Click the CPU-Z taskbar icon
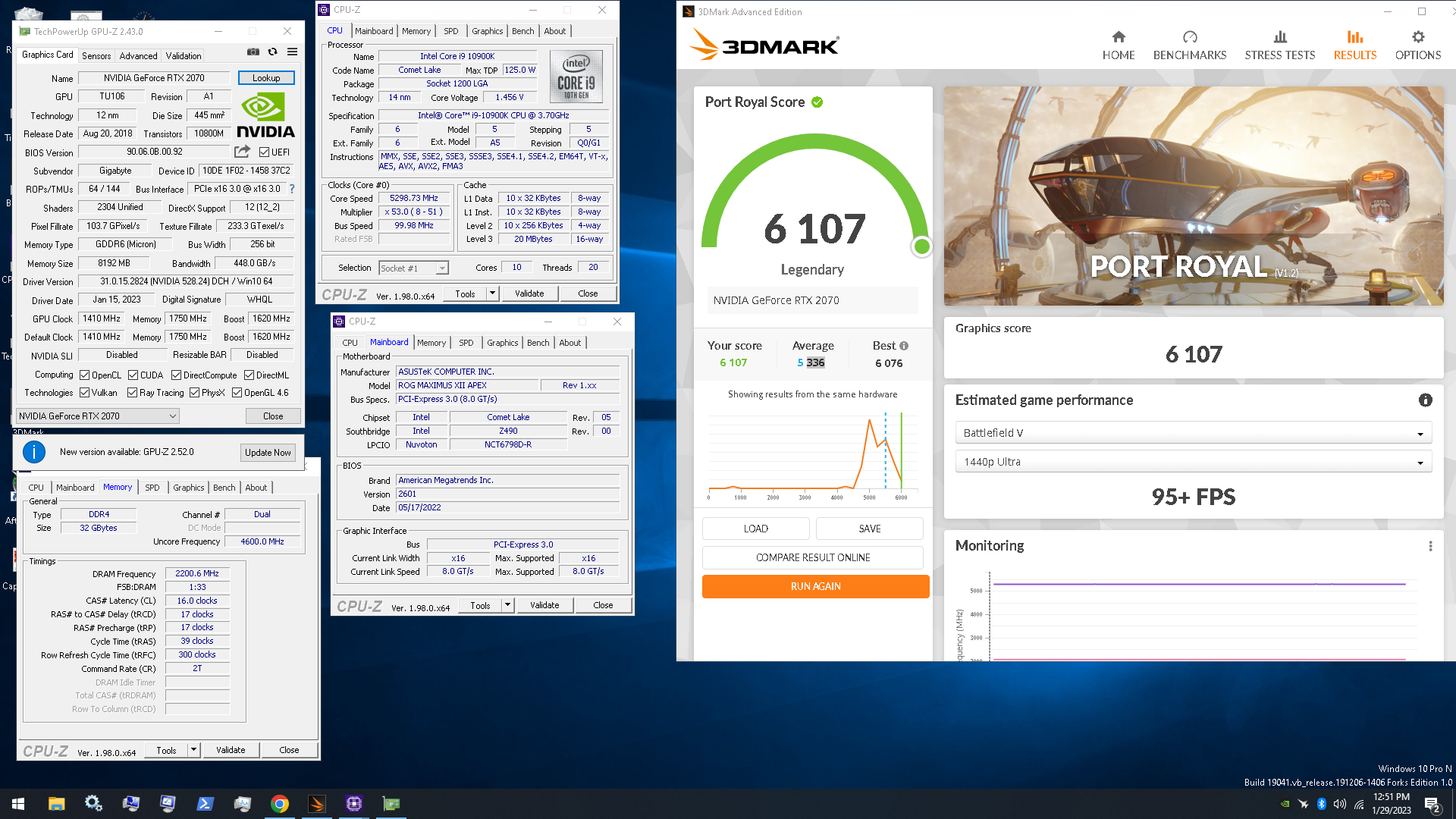 354,804
